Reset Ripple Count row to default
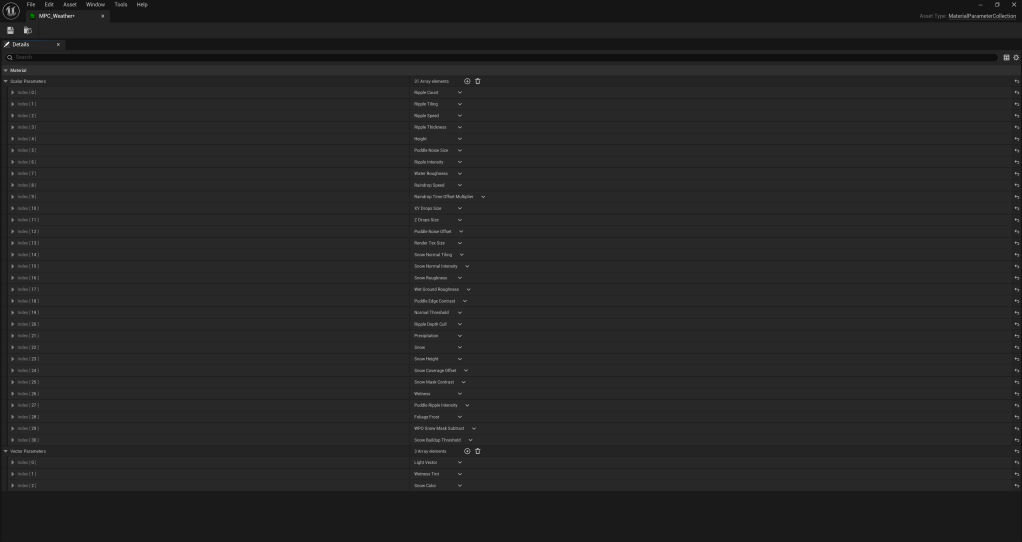This screenshot has height=542, width=1022. 1015,93
